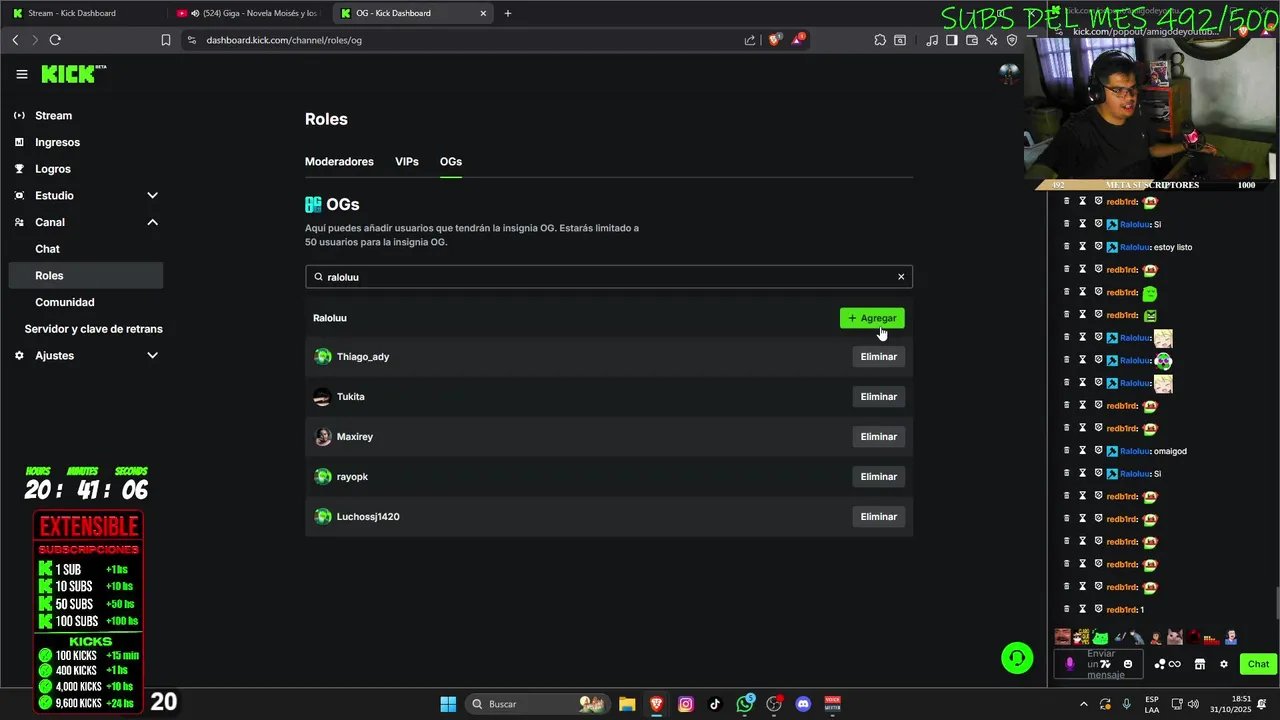Open the Brave playlist music icon
The height and width of the screenshot is (720, 1280).
932,40
